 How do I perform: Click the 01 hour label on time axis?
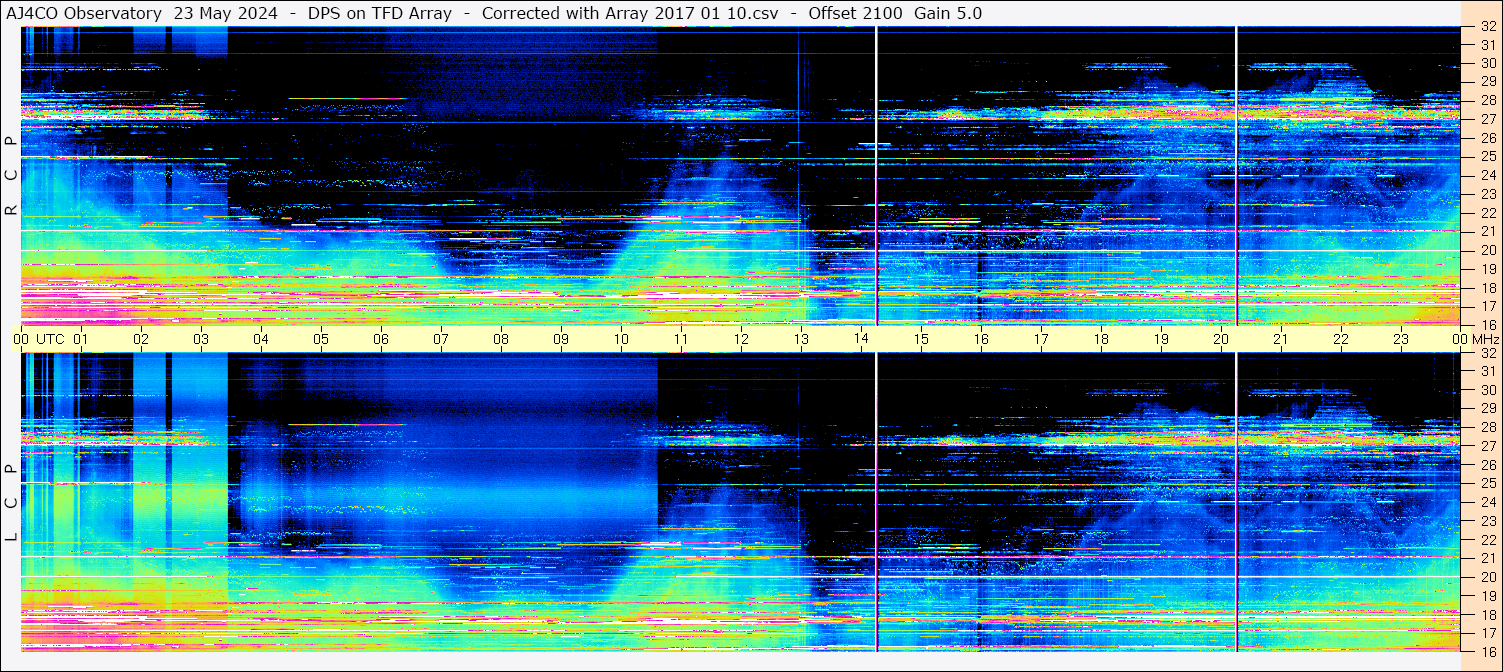(x=81, y=339)
